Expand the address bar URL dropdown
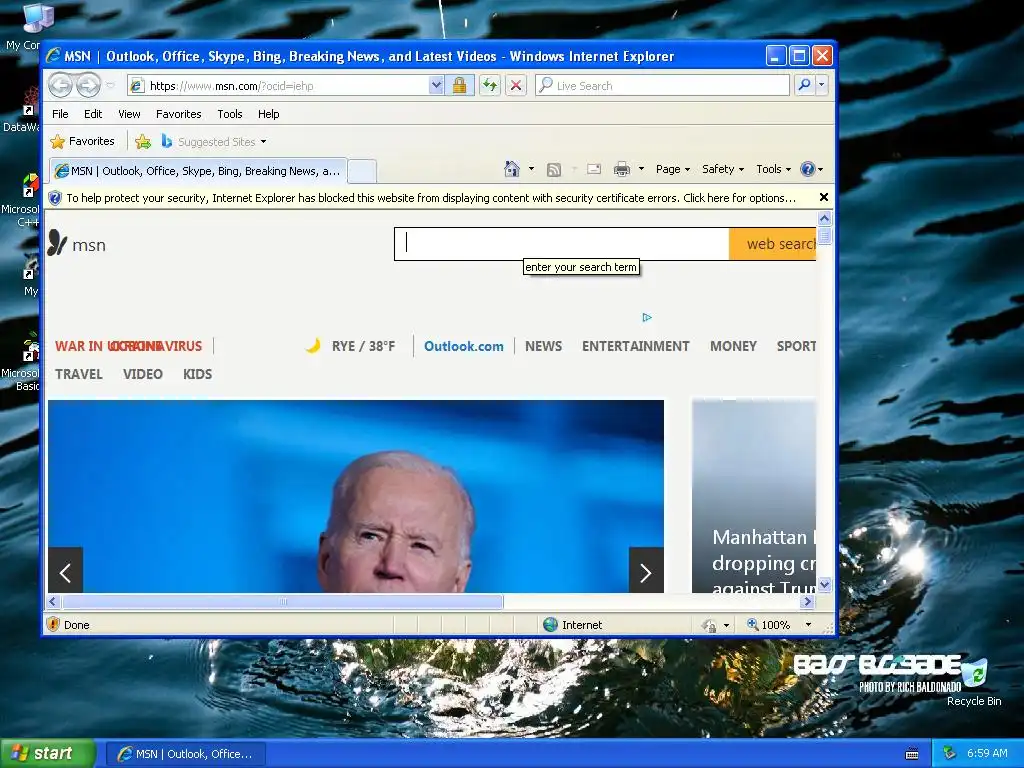The height and width of the screenshot is (768, 1024). pyautogui.click(x=436, y=86)
